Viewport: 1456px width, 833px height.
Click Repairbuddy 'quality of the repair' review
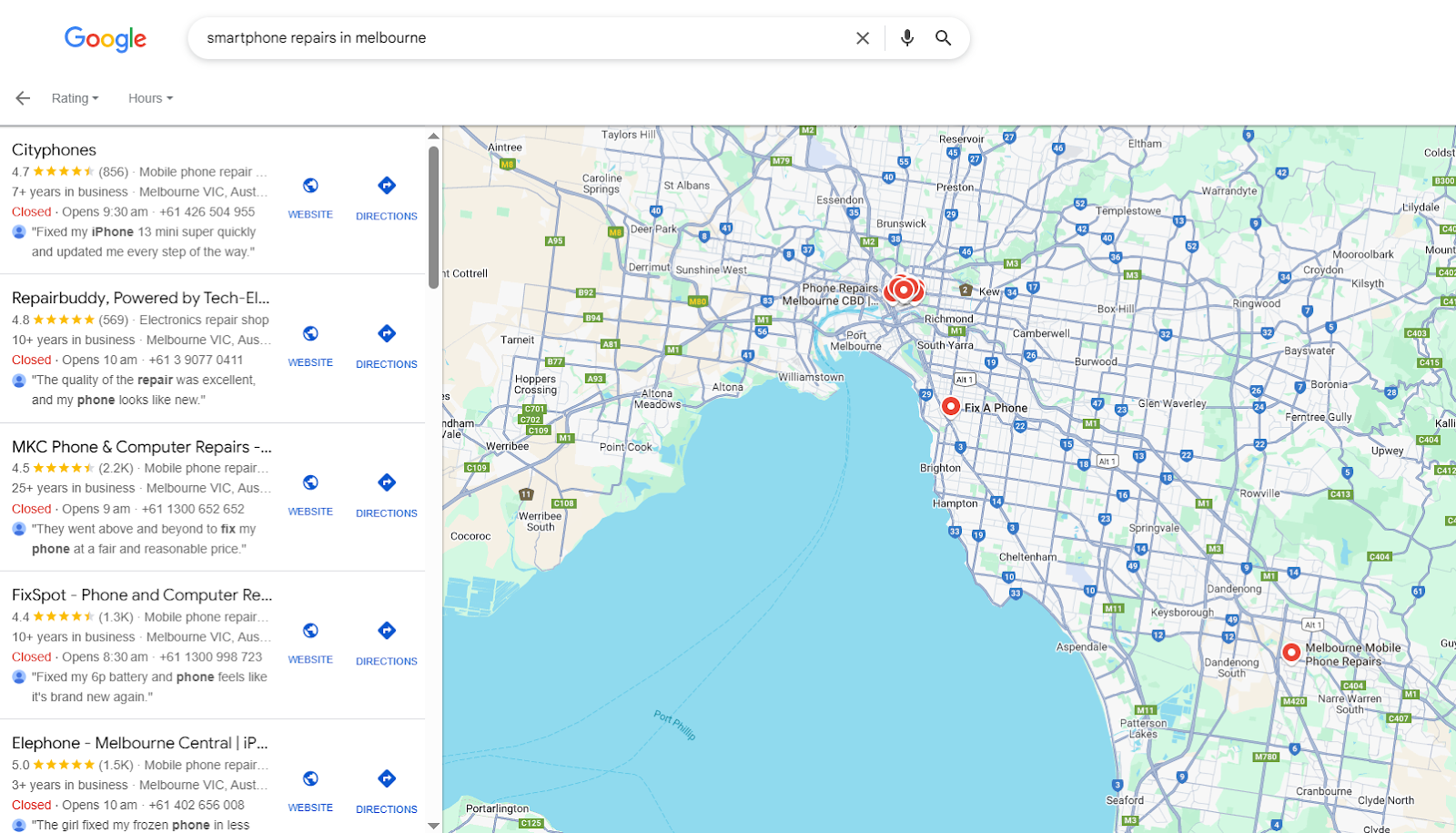tap(144, 391)
